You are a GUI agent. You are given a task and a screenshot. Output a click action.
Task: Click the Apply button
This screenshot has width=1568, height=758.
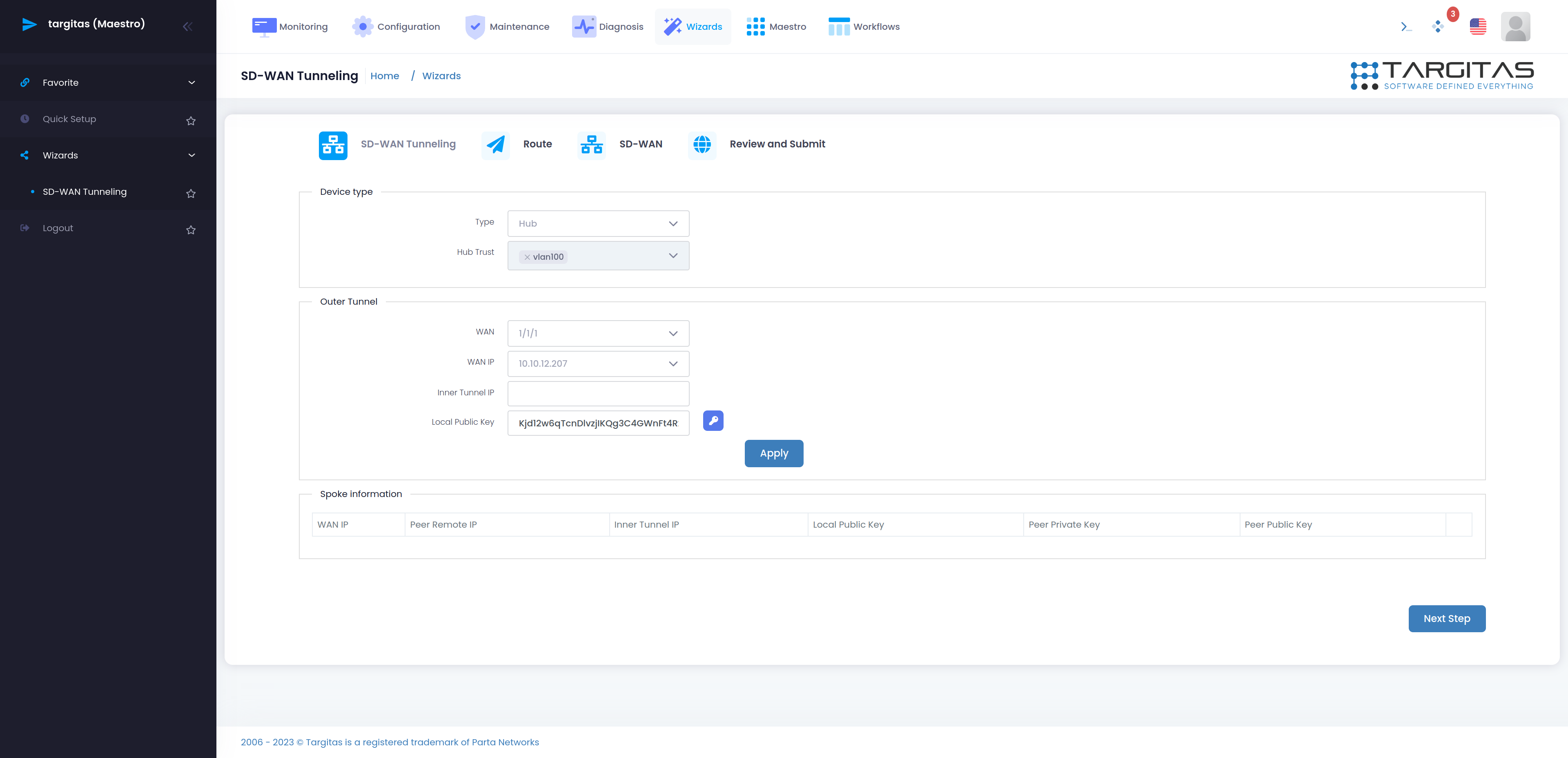pyautogui.click(x=774, y=453)
